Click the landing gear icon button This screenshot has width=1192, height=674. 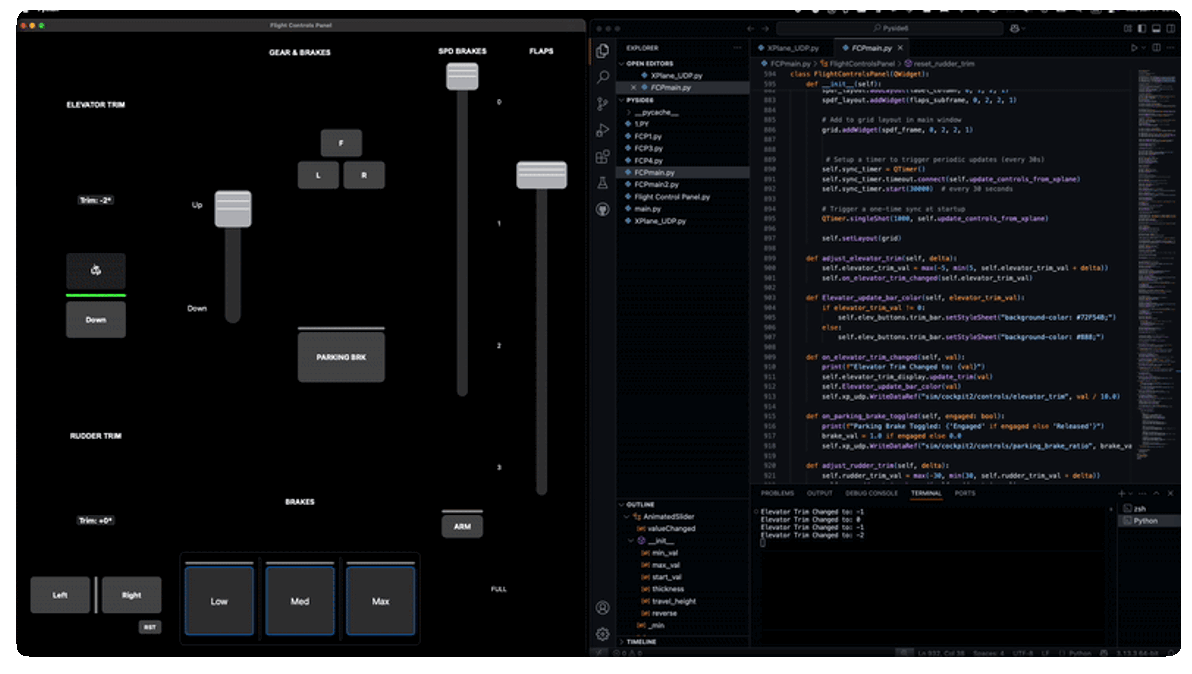(x=95, y=271)
